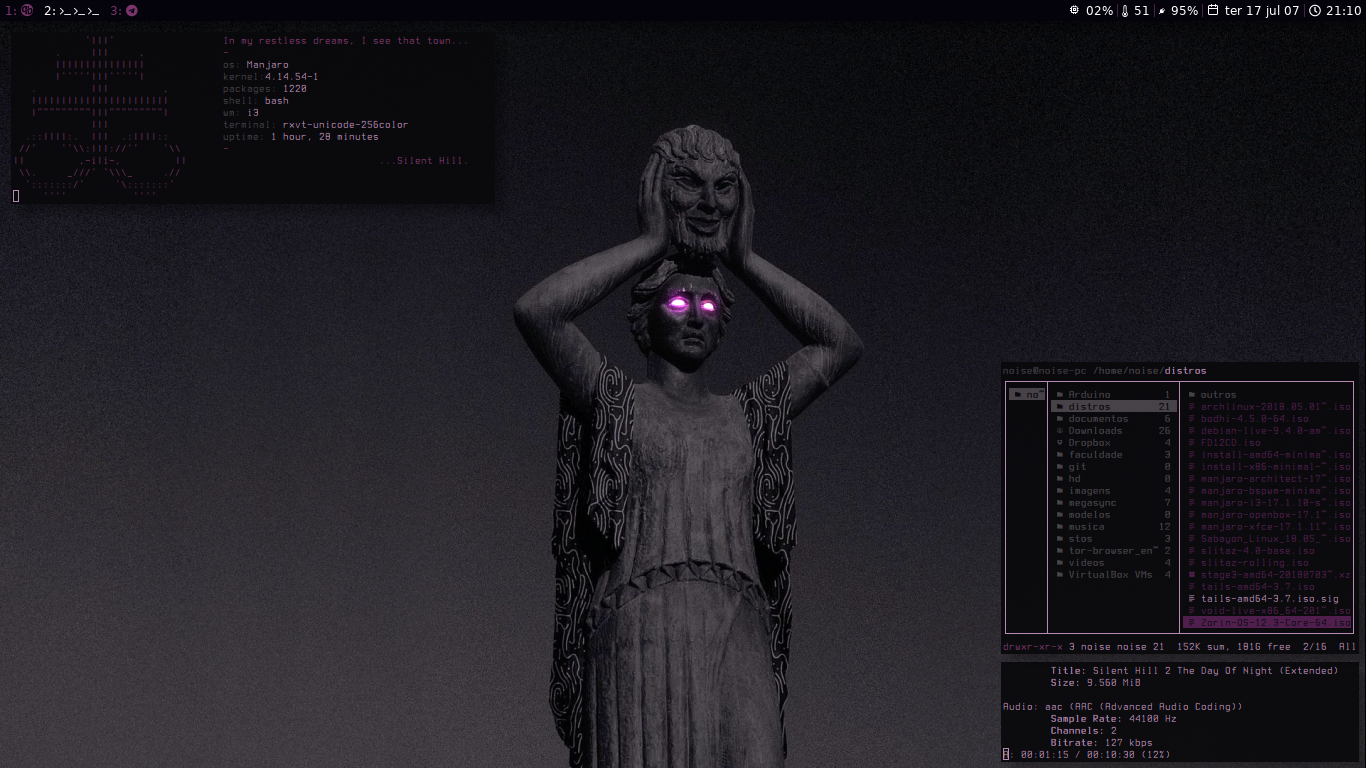Select the manjaro-bspwm-minima iso file
This screenshot has height=768, width=1366.
1268,491
